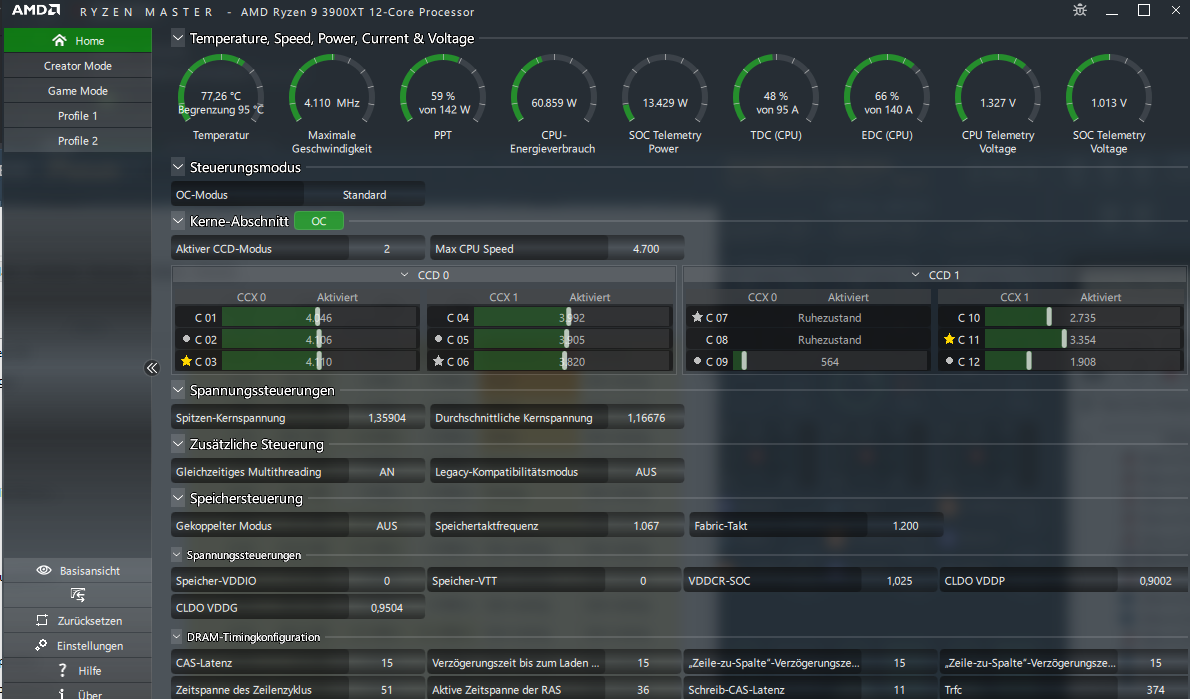Click the Aktiver CCD-Modus value 2

386,249
